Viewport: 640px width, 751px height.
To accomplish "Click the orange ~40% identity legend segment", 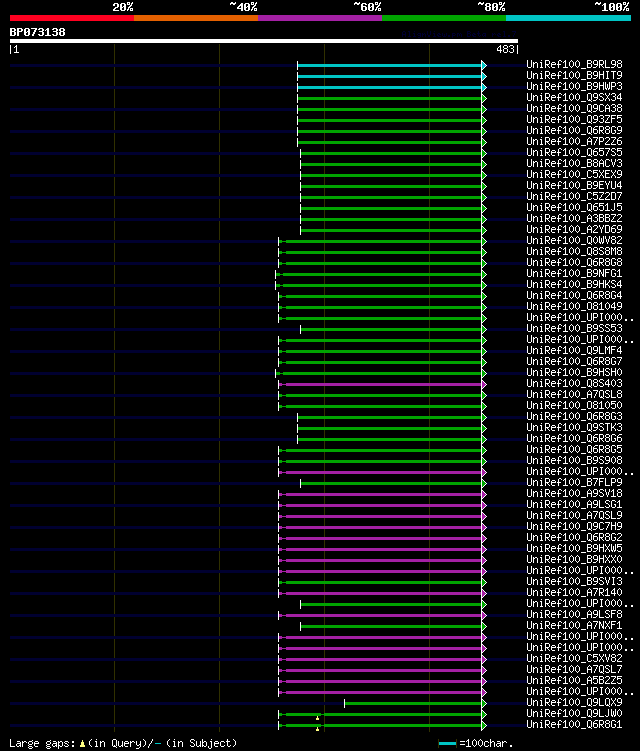I will [196, 18].
